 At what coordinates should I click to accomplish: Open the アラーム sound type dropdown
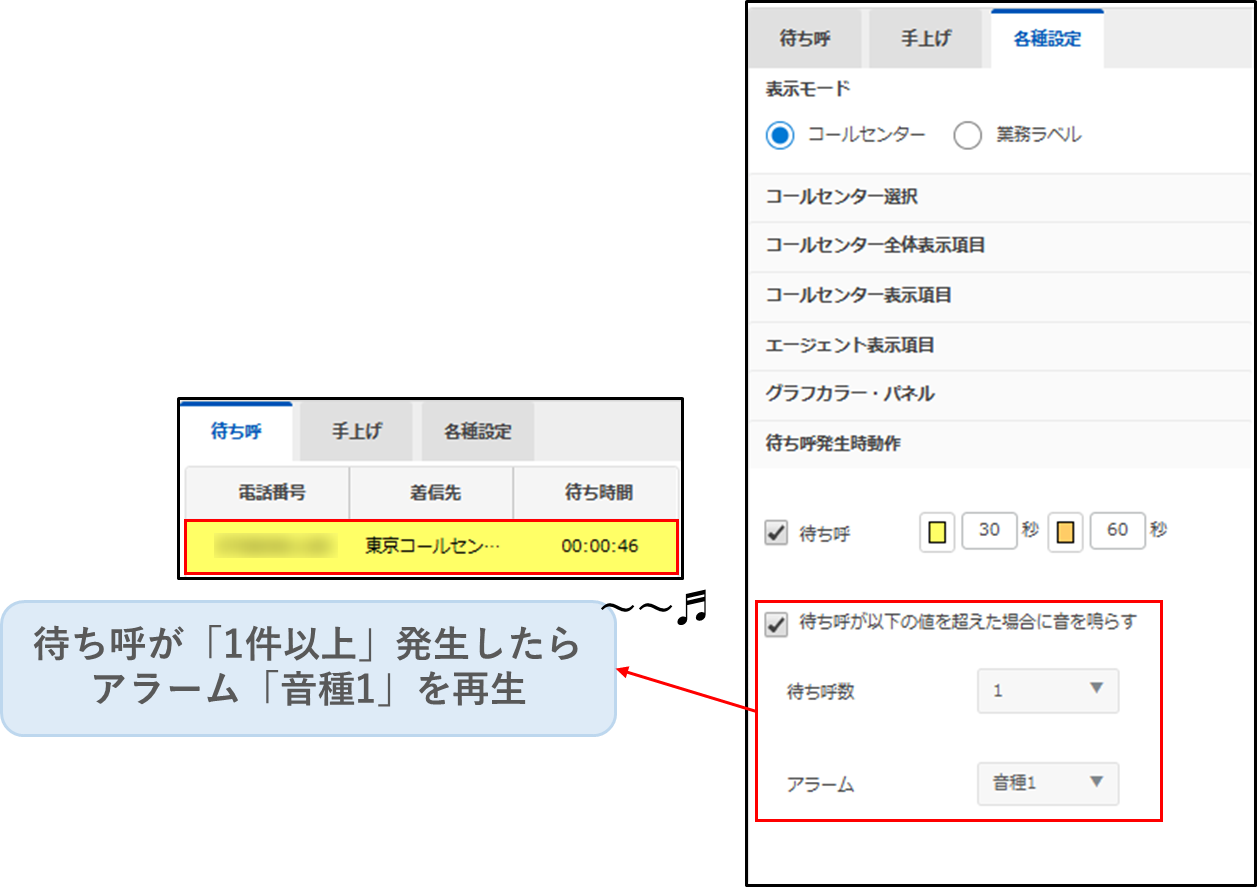coord(1047,784)
